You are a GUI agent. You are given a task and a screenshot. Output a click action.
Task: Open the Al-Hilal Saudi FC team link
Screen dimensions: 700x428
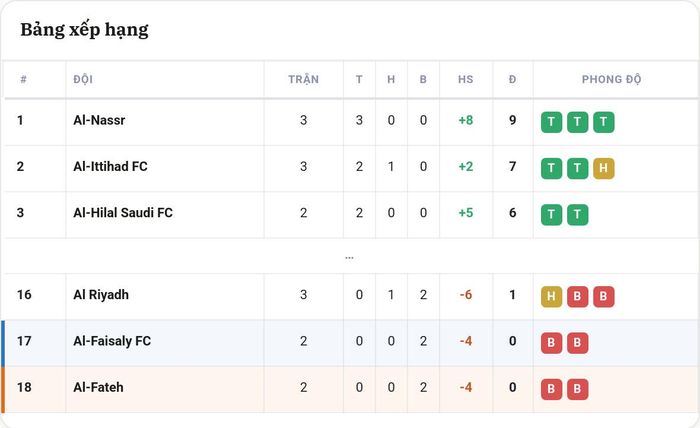click(123, 213)
